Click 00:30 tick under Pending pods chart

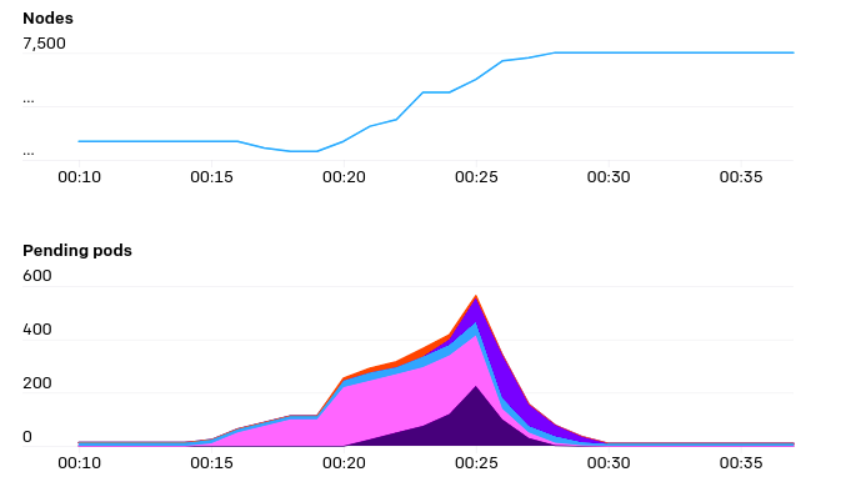point(607,463)
